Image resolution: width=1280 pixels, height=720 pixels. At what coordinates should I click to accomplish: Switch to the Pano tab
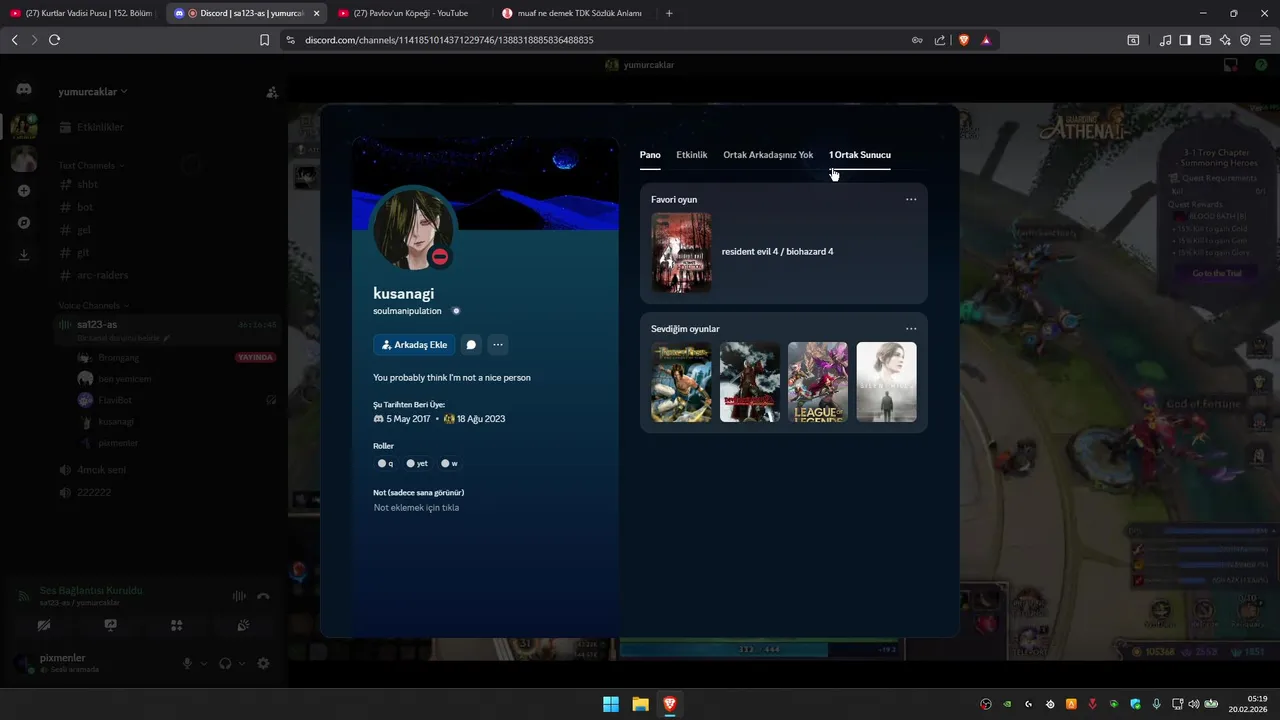click(x=650, y=155)
